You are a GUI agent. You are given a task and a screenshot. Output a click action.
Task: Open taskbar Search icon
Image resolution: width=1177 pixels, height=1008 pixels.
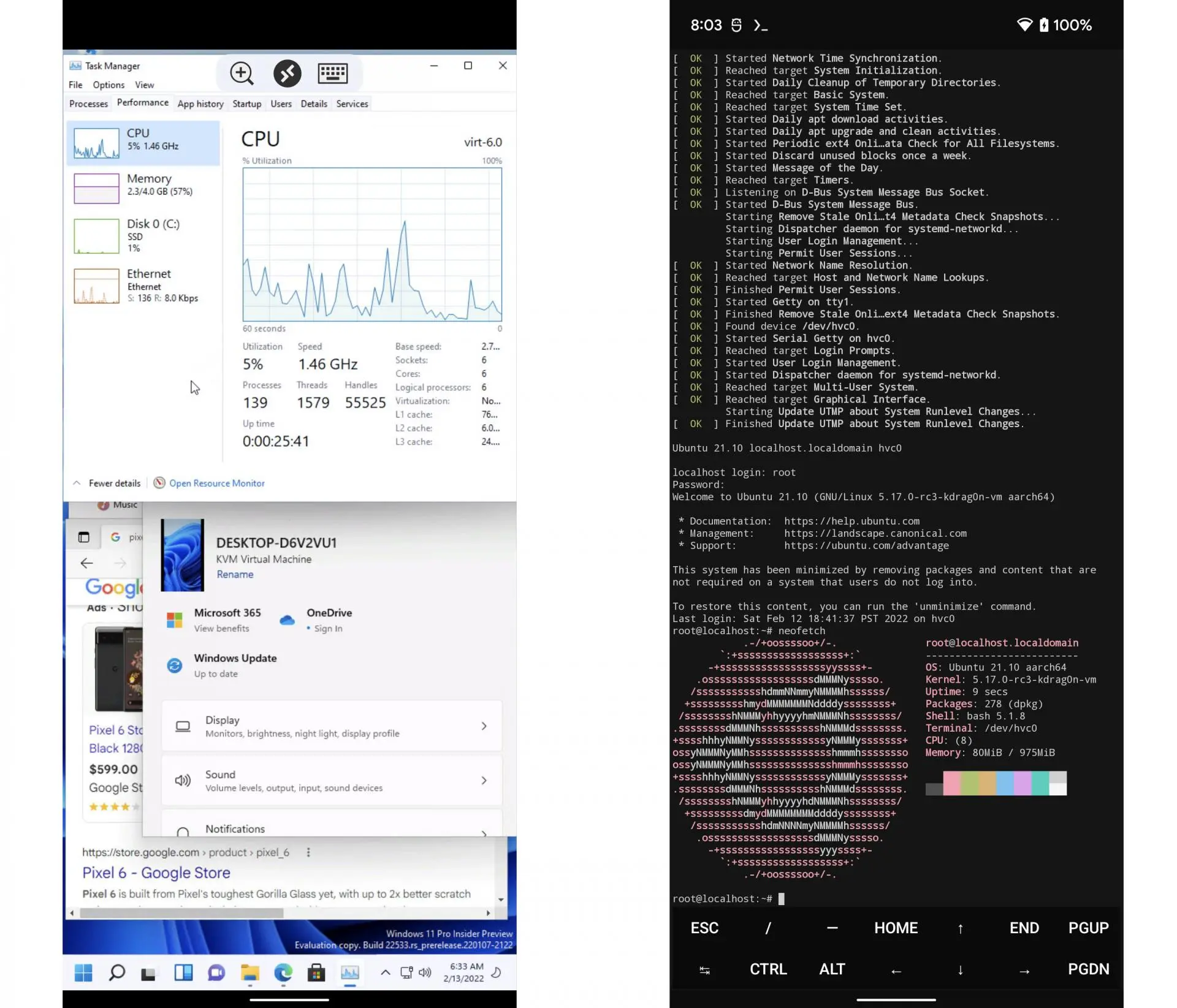pos(116,972)
